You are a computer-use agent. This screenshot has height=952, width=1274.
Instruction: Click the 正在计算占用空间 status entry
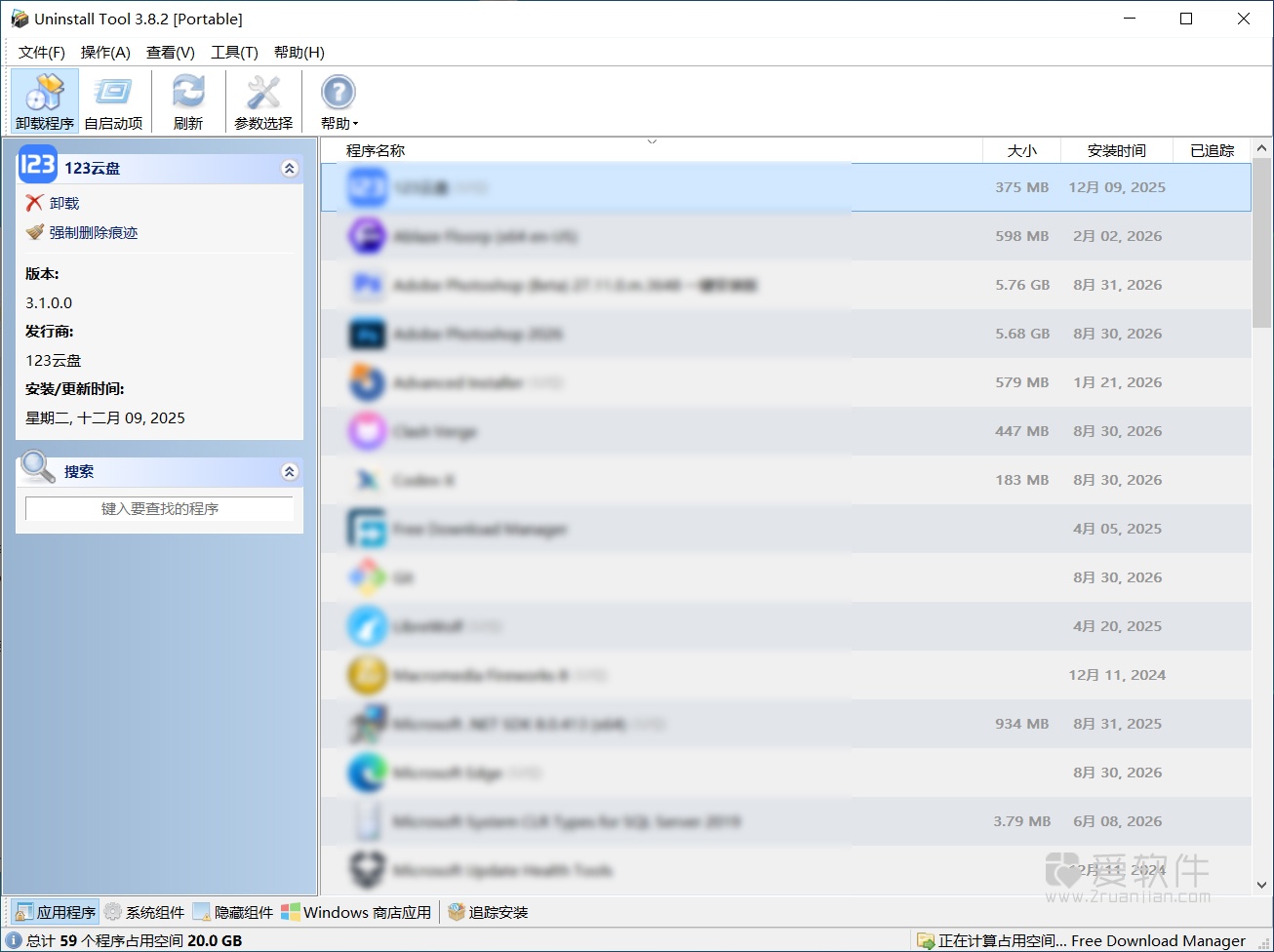[1083, 940]
